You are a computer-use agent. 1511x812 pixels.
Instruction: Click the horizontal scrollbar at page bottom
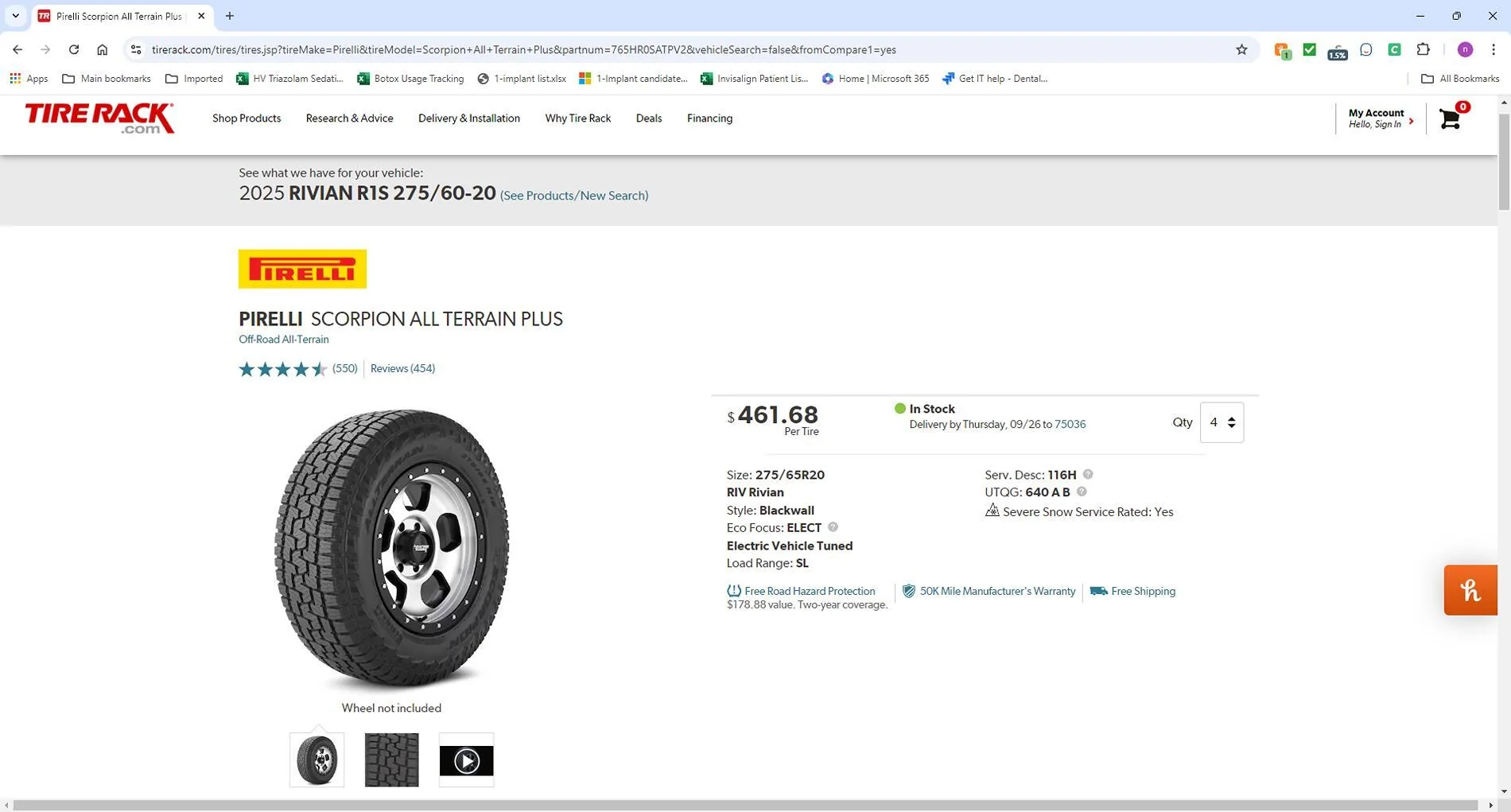pyautogui.click(x=745, y=806)
